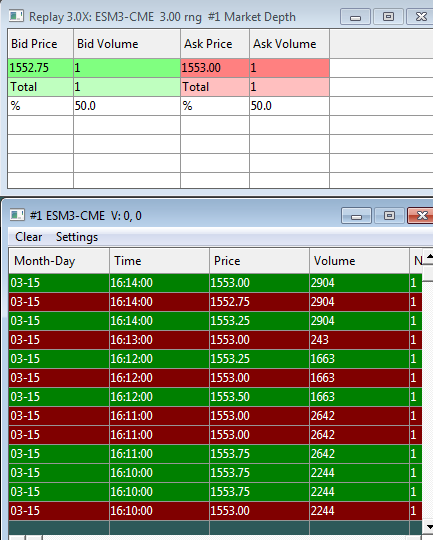The height and width of the screenshot is (540, 433).
Task: Open the Settings menu
Action: pos(77,237)
